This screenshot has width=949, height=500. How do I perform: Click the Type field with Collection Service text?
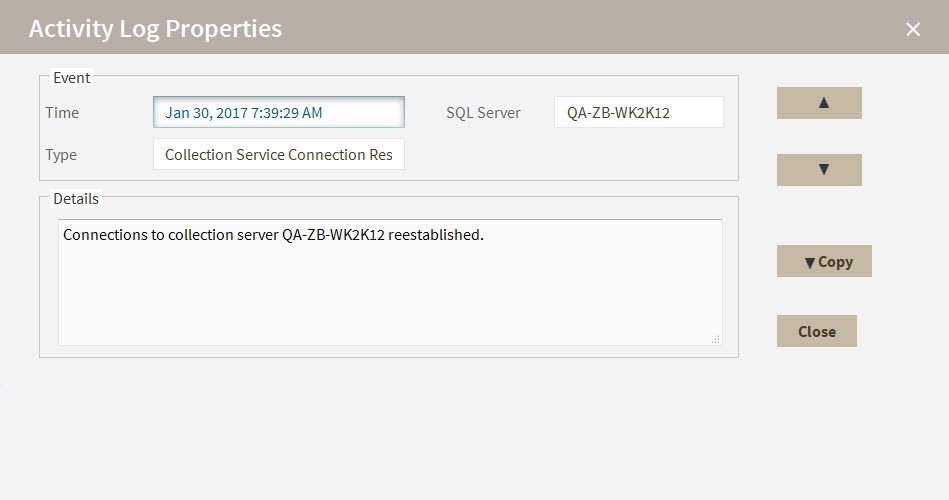pos(278,155)
